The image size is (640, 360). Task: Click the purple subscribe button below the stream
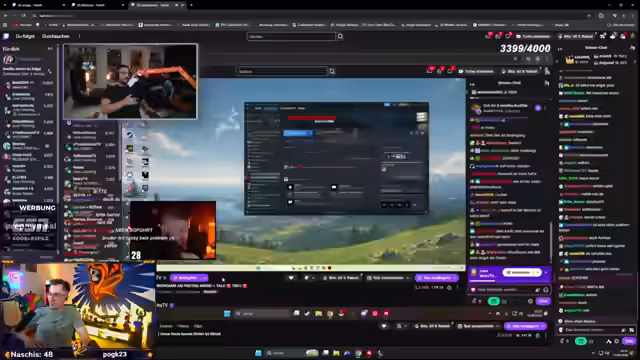(525, 326)
